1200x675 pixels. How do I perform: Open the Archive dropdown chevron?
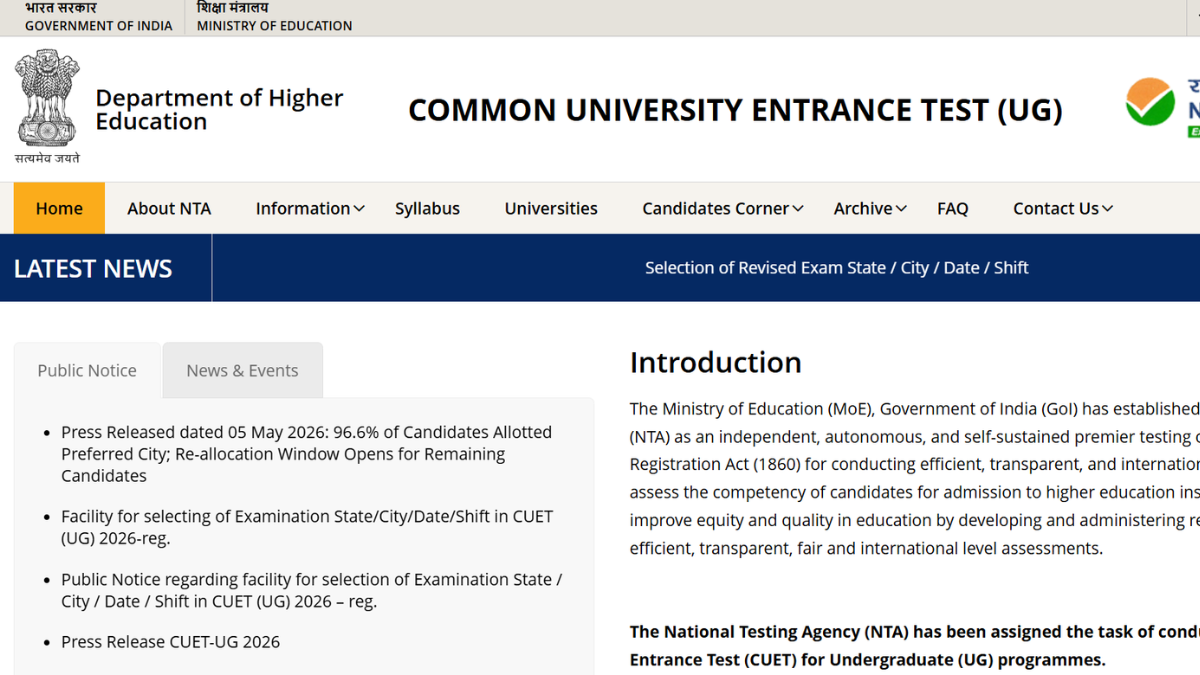(x=901, y=209)
